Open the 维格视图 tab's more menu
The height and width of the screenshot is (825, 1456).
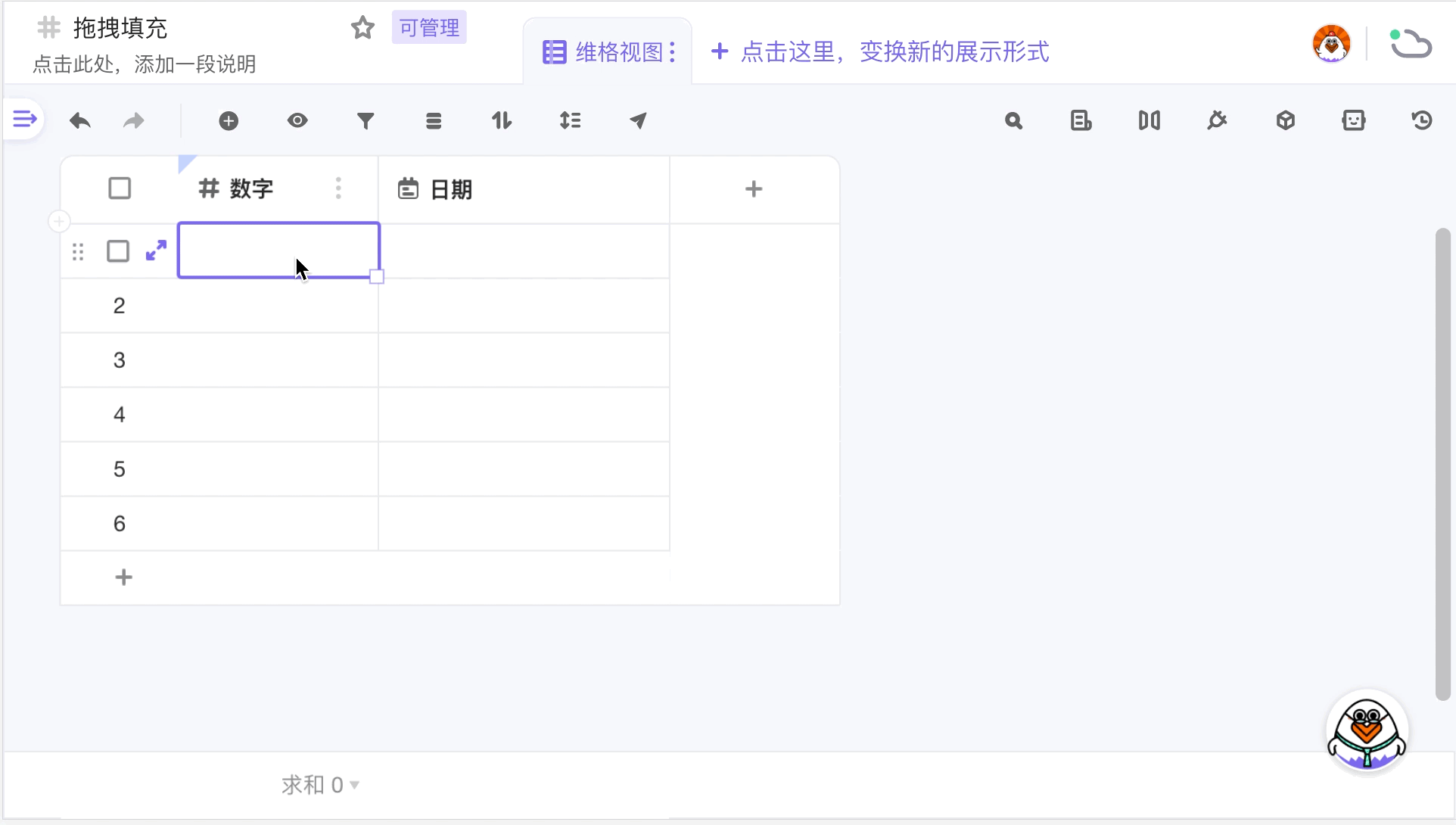coord(672,52)
